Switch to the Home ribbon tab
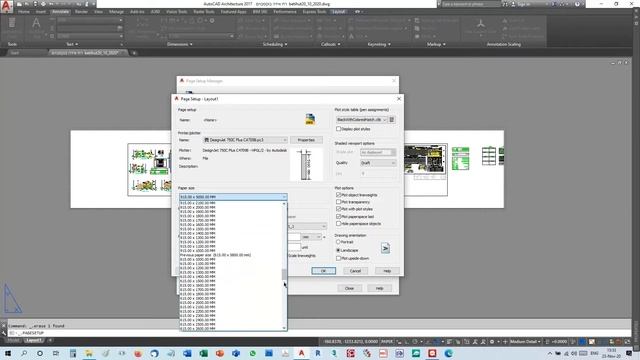Screen dimensions: 640x360 click(x=24, y=12)
